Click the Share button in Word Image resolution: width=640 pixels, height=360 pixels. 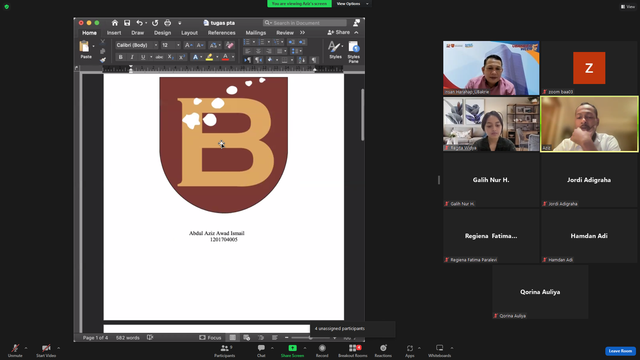coord(339,32)
